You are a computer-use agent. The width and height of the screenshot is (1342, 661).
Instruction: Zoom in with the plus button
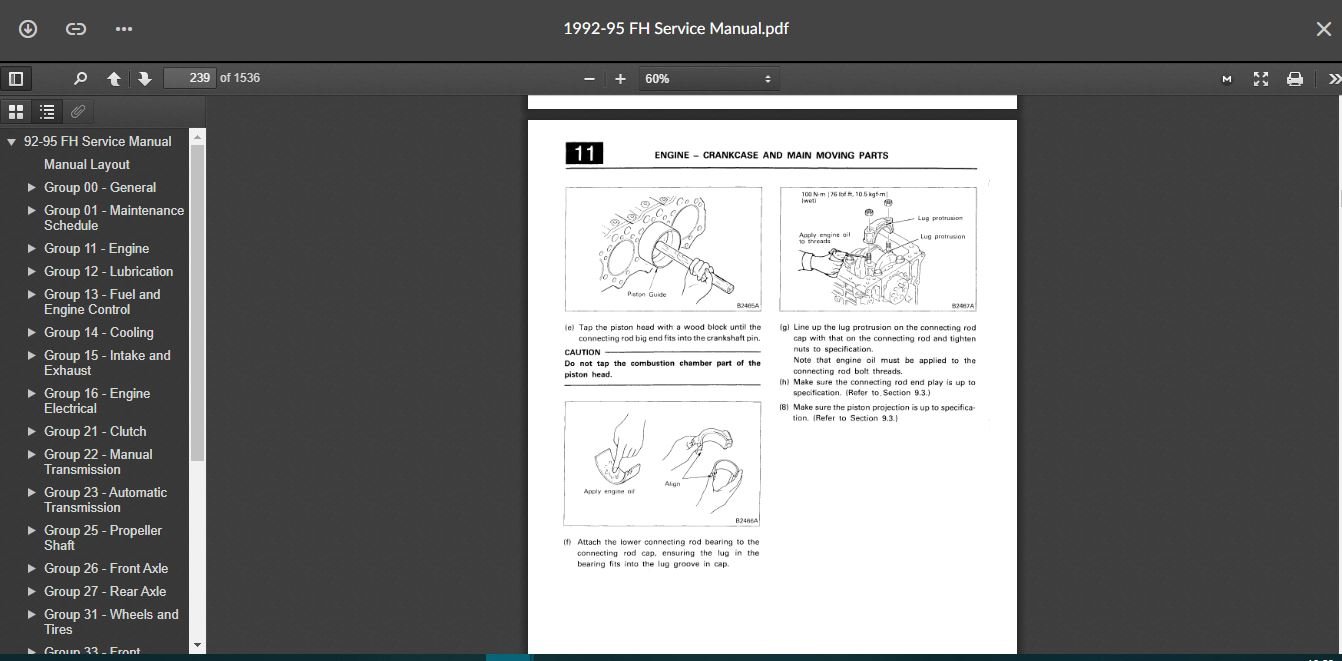pos(620,78)
